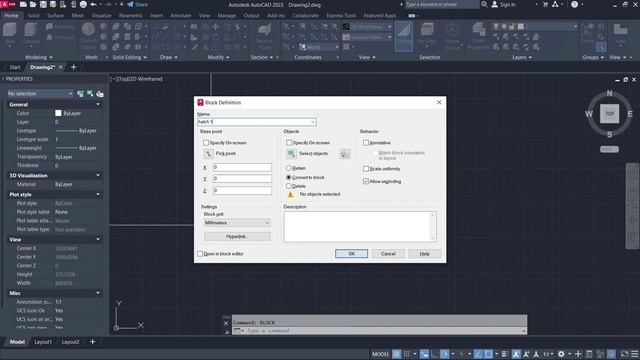Open the Annotate ribbon tab
This screenshot has height=360, width=640.
[x=180, y=16]
